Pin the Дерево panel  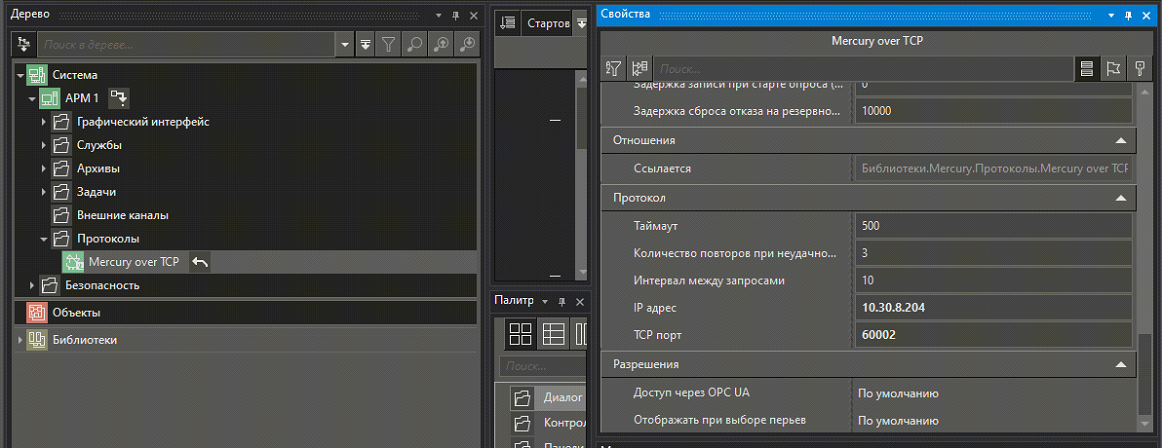[x=456, y=15]
